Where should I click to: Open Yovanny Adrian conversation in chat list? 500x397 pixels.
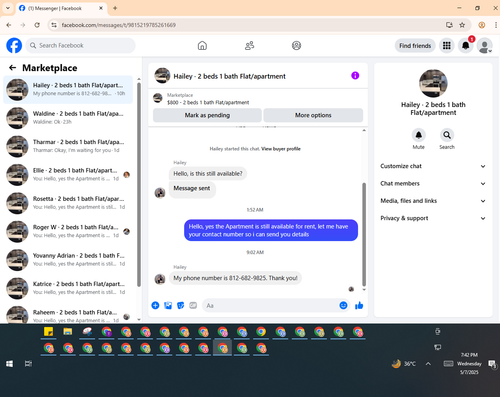click(x=68, y=259)
